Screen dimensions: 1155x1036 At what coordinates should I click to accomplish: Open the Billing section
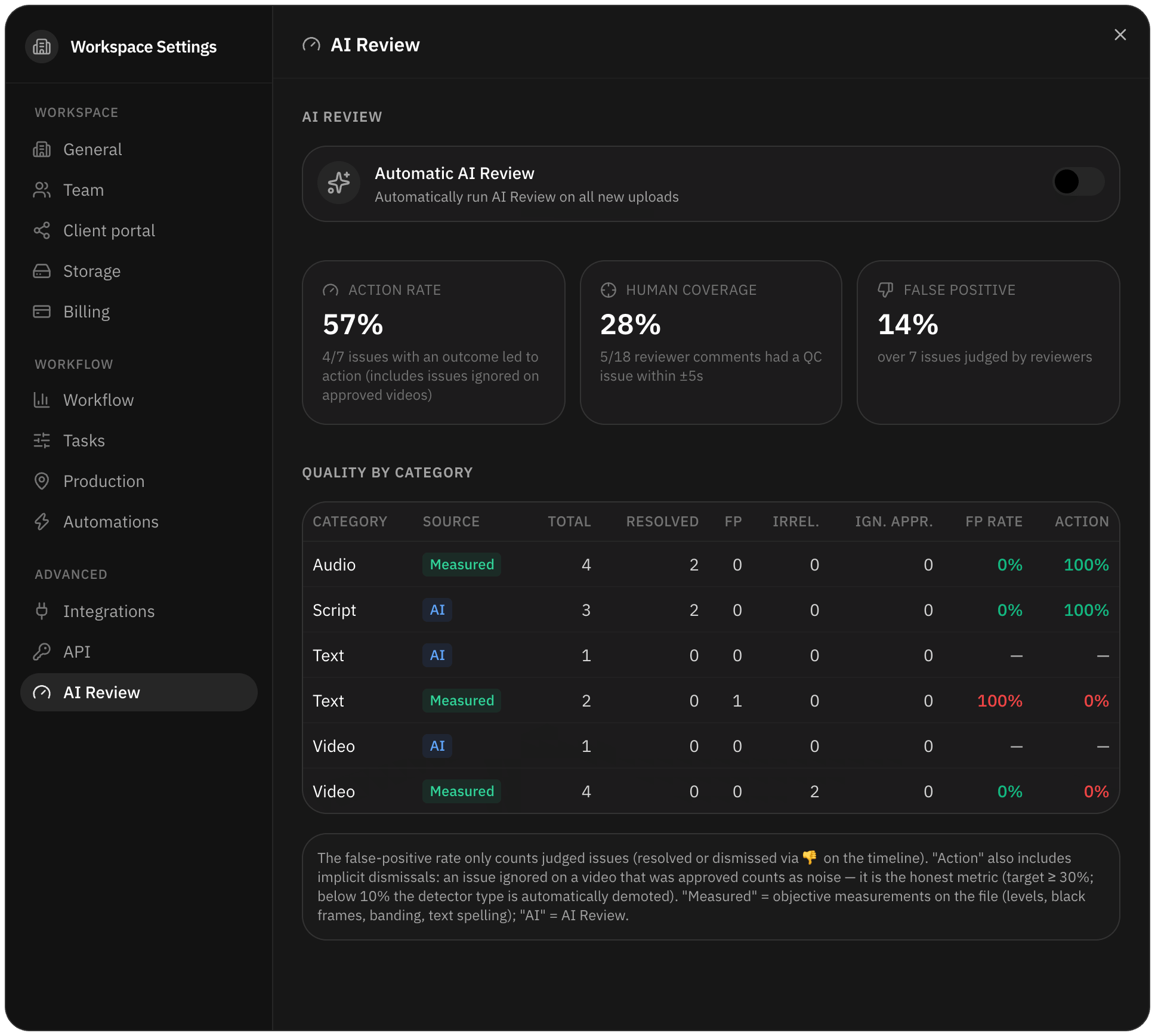[138, 312]
